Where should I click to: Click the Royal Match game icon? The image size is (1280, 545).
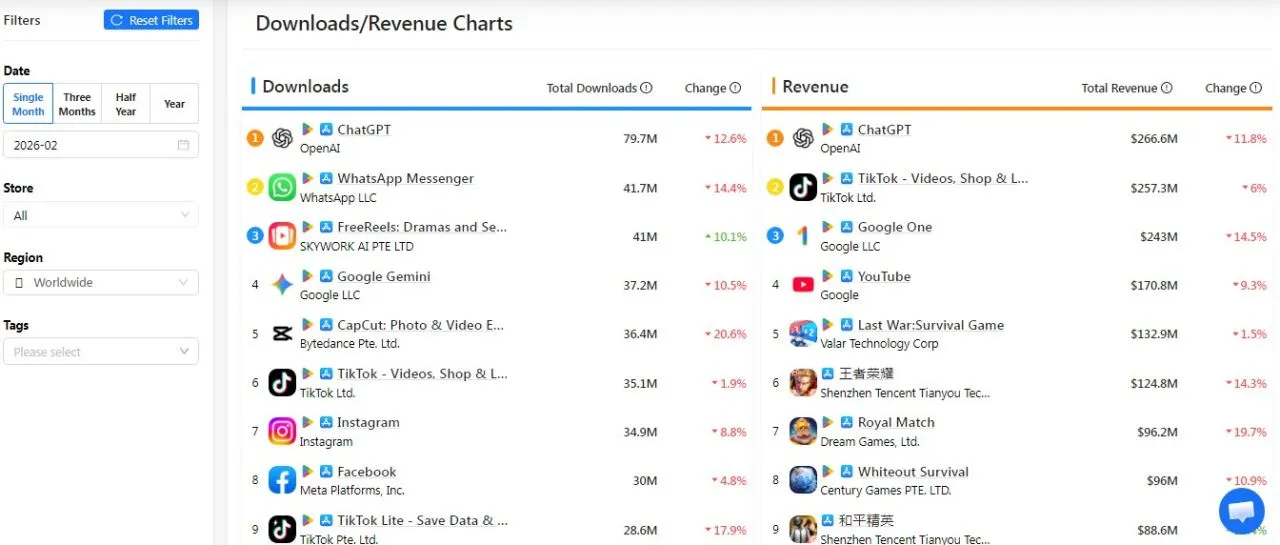[803, 431]
